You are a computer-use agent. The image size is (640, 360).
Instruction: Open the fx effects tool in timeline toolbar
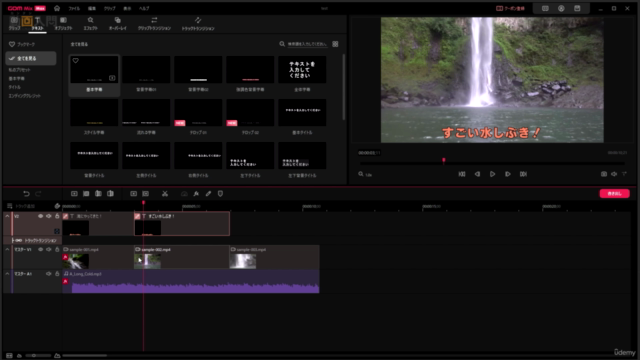click(196, 194)
